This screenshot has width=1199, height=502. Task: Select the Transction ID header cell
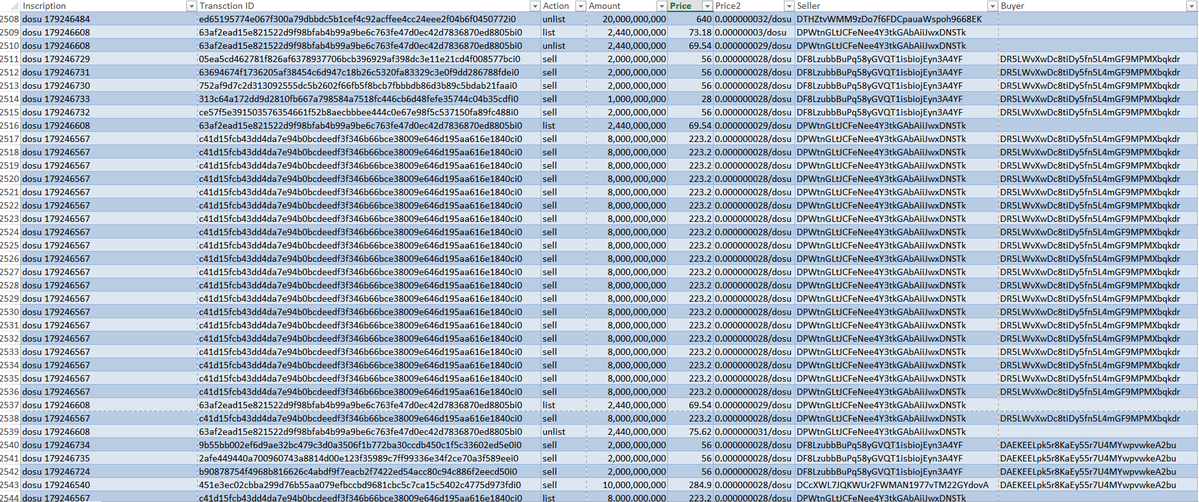pyautogui.click(x=368, y=5)
